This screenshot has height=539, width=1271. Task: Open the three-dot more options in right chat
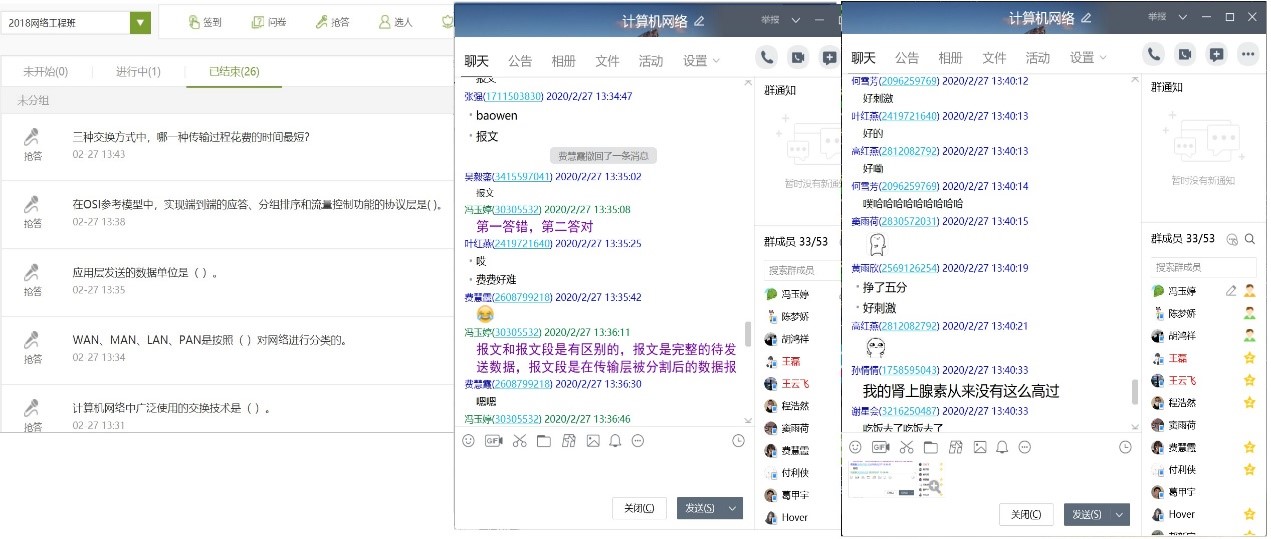[1247, 55]
